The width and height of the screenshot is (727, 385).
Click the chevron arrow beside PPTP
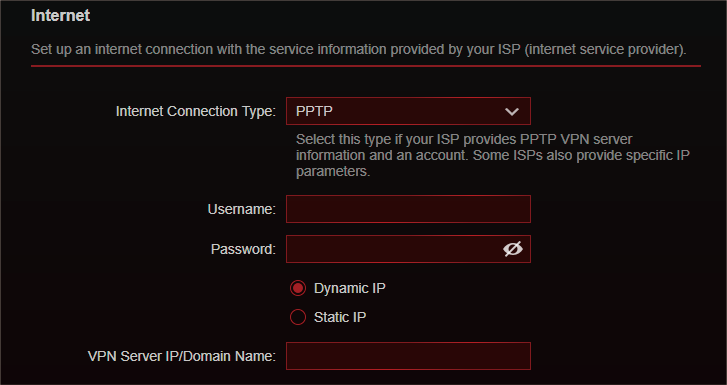(512, 111)
